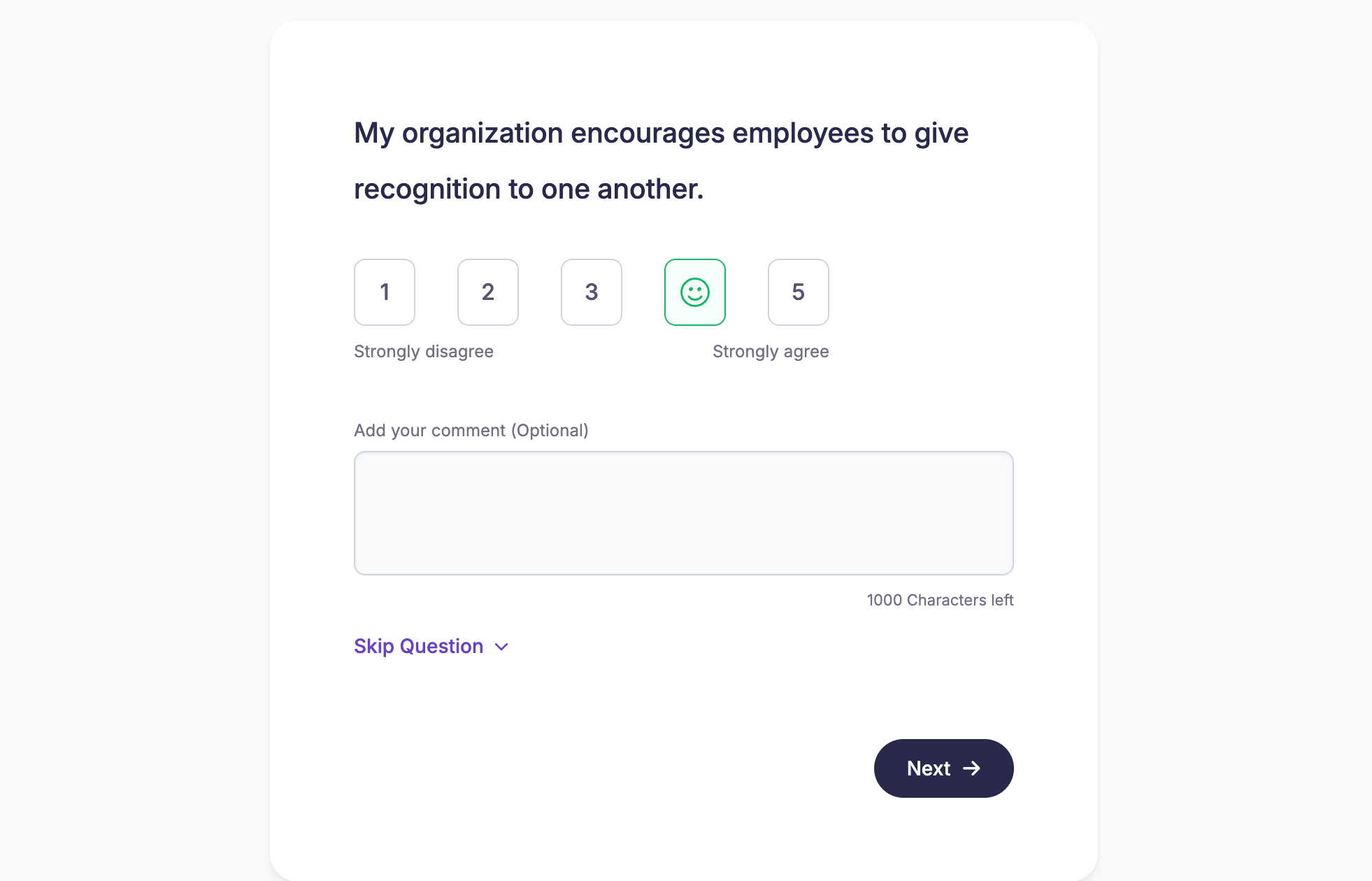Select rating 1 for strongly disagree
The width and height of the screenshot is (1372, 881).
point(384,292)
